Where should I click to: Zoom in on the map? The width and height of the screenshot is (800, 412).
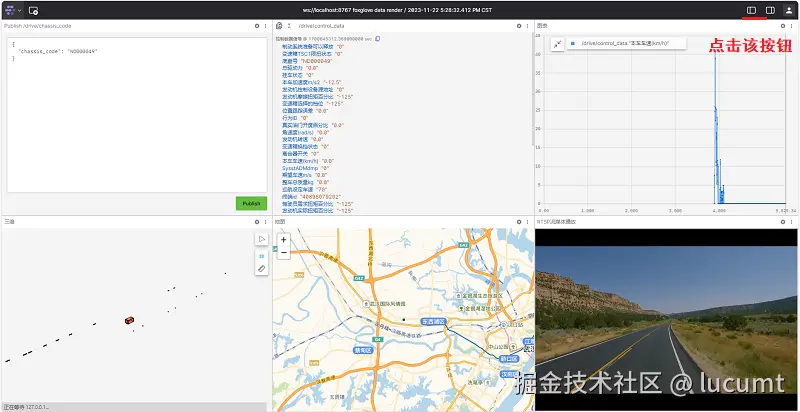[283, 239]
